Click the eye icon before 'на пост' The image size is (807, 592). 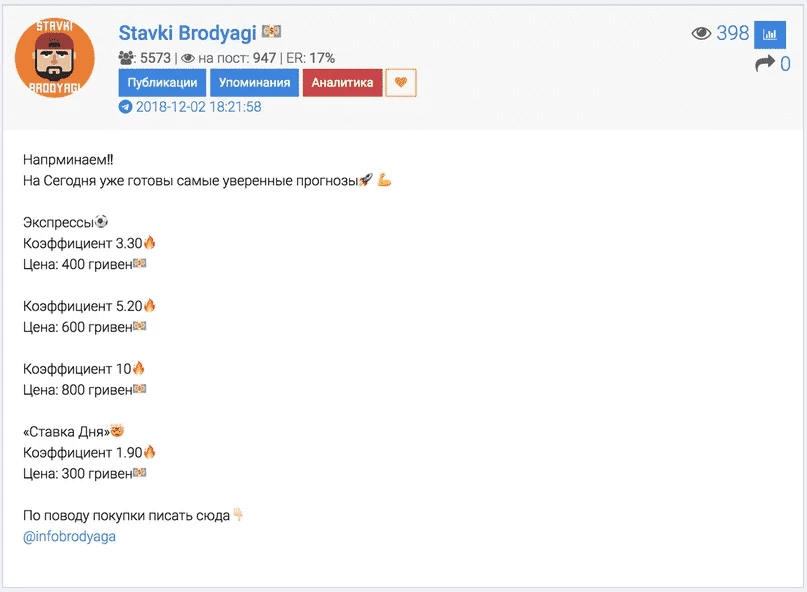188,58
